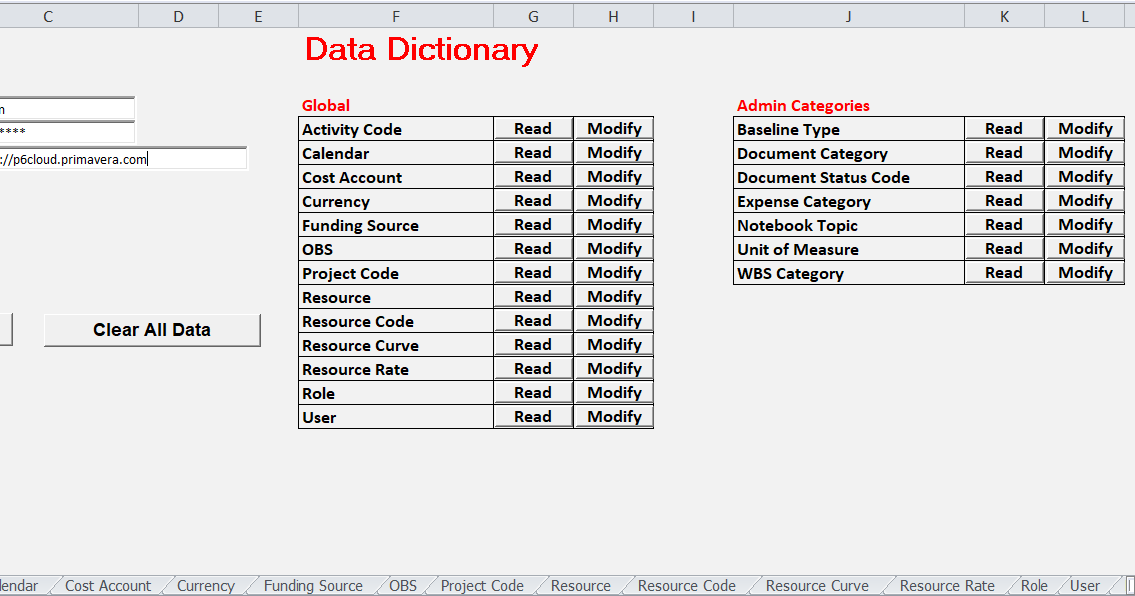
Task: Click Read button for Cost Account
Action: click(533, 176)
